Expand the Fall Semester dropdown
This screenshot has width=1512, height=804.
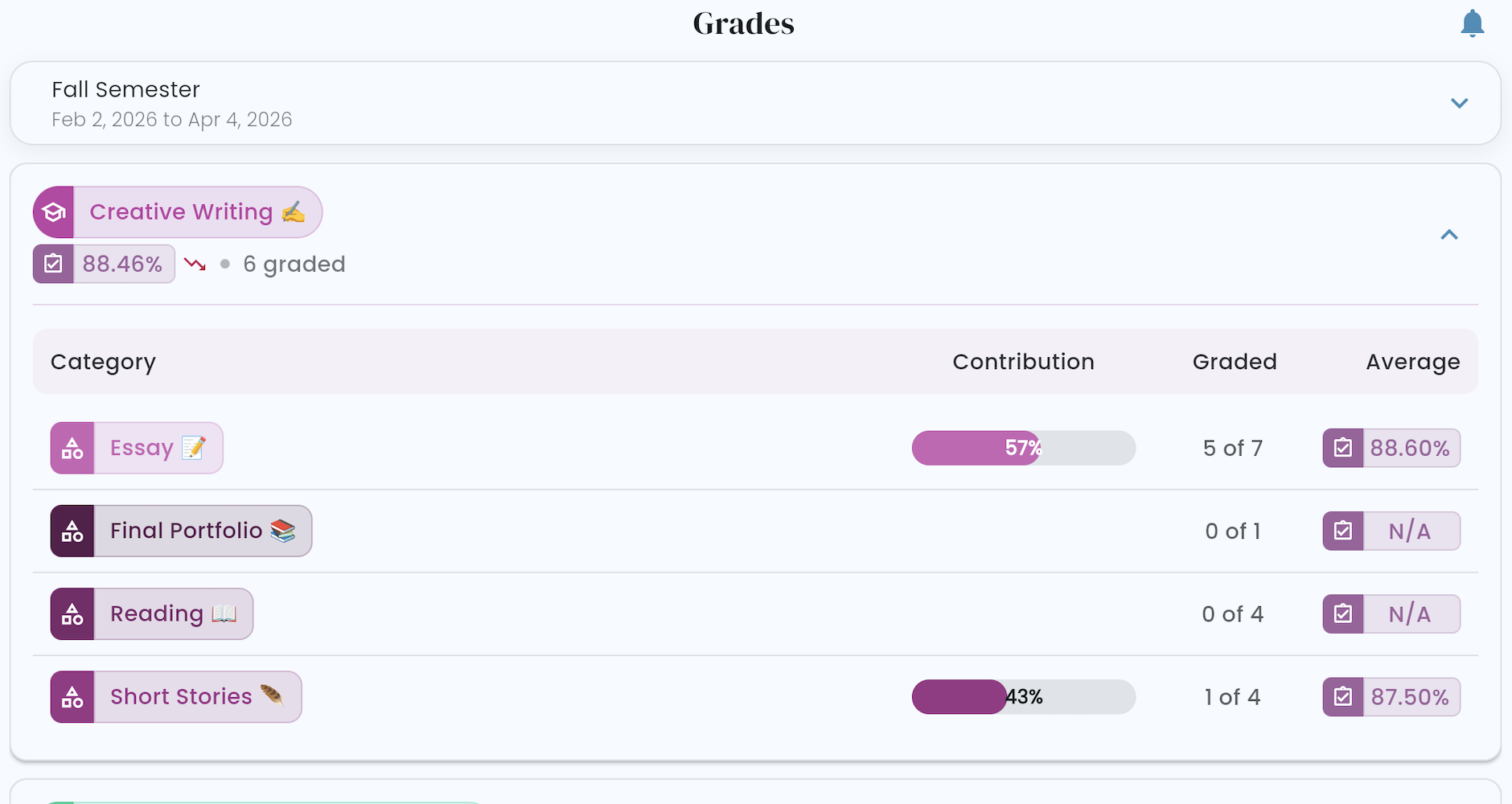pos(1459,103)
